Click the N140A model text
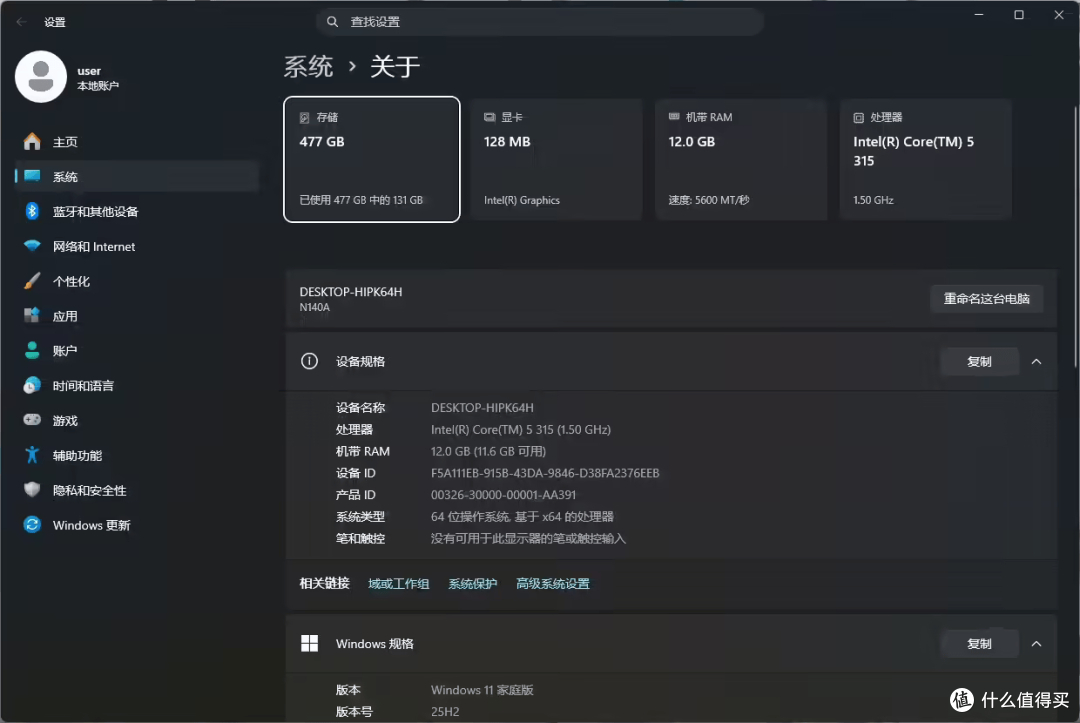The width and height of the screenshot is (1080, 723). [x=314, y=307]
